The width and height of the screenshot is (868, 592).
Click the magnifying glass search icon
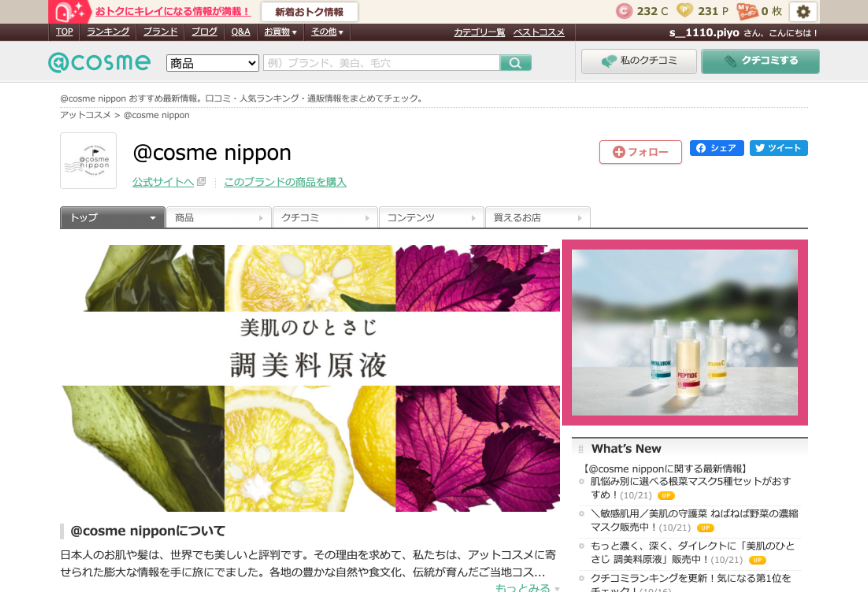pos(515,62)
